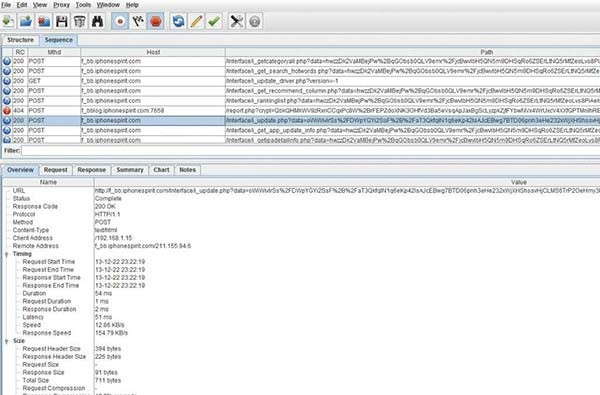
Task: Click the GET method cell
Action: point(54,81)
